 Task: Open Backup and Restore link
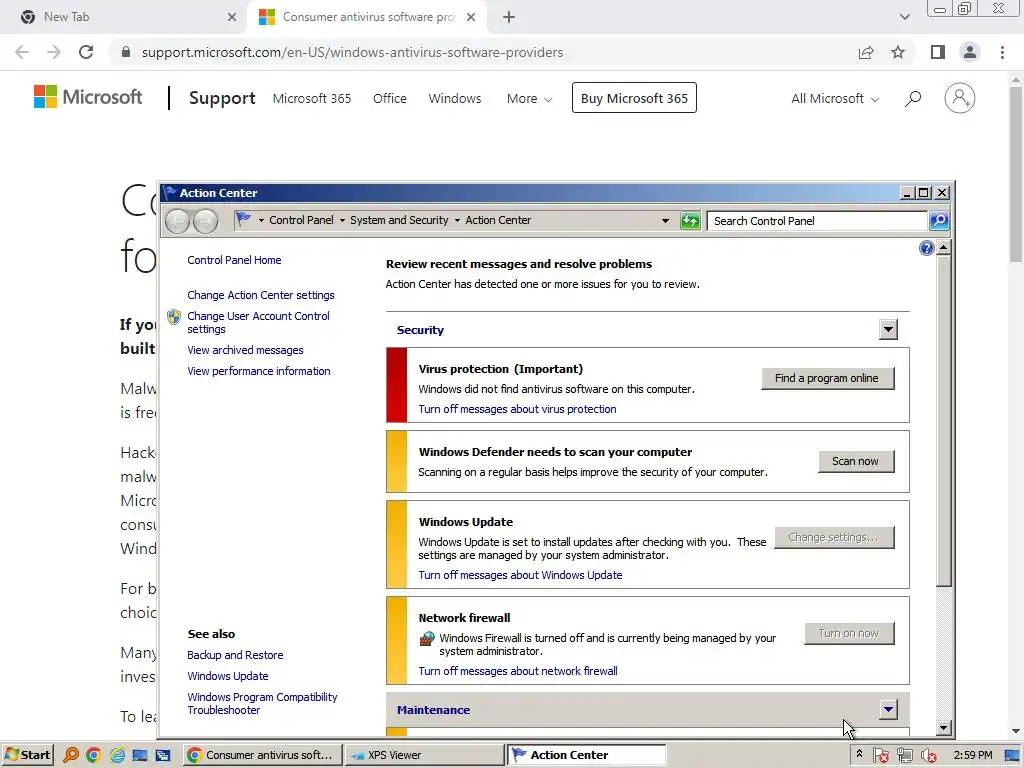tap(235, 655)
